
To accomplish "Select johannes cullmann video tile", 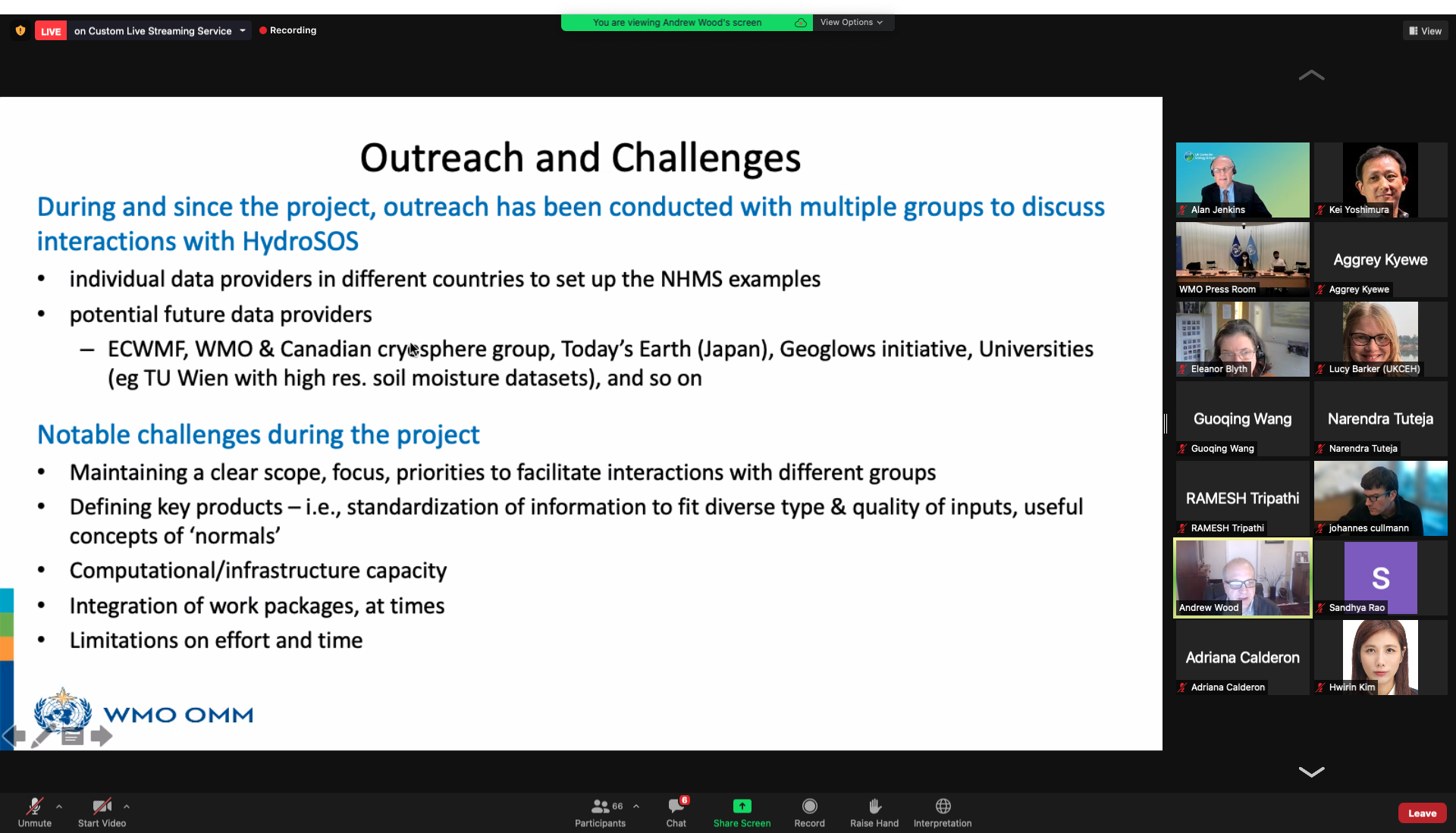I will click(1380, 498).
